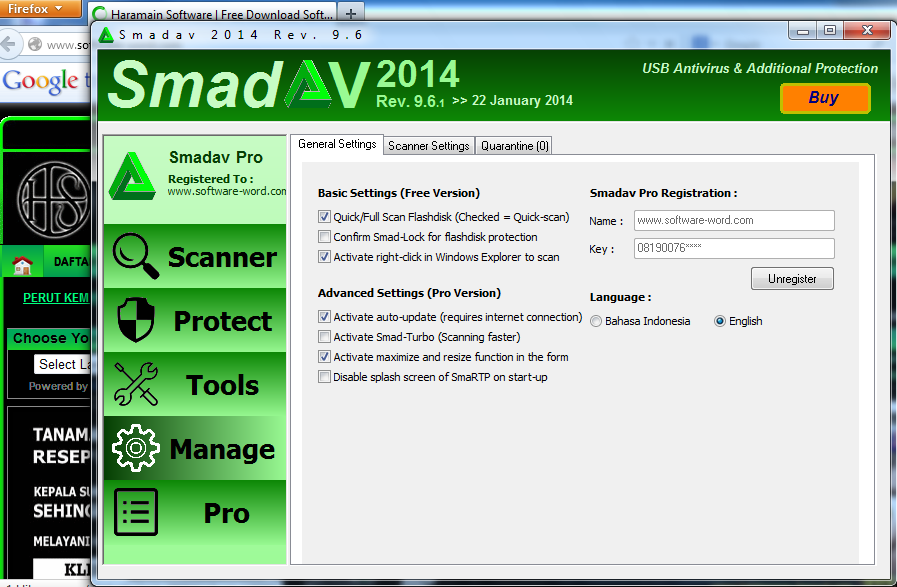Screen dimensions: 897x587
Task: Click the Smadav title bar logo icon
Action: [x=106, y=35]
